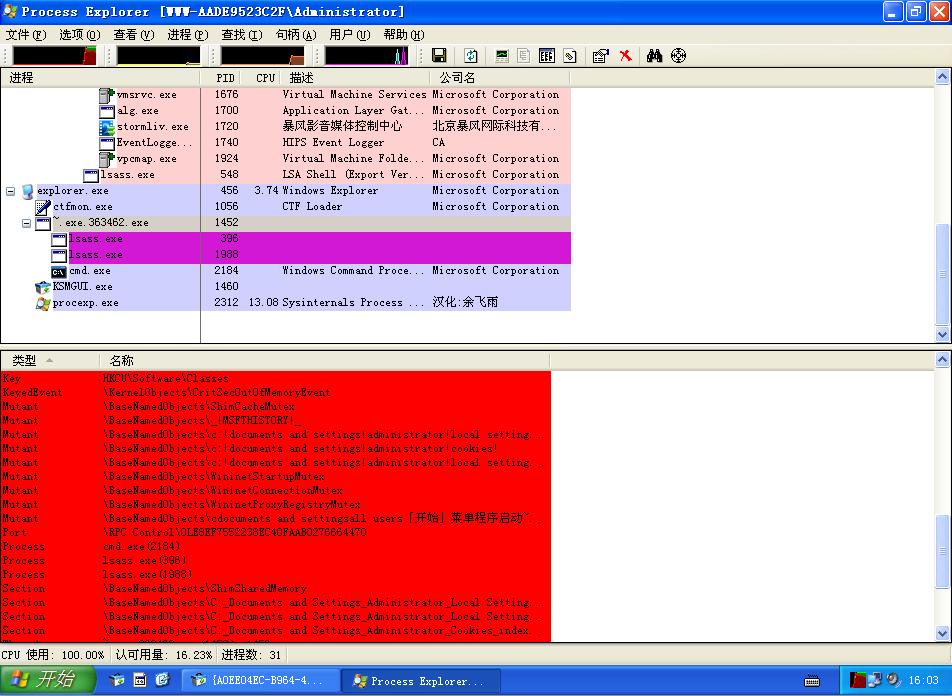This screenshot has height=696, width=952.
Task: Open the 查找(I) menu
Action: click(x=242, y=35)
